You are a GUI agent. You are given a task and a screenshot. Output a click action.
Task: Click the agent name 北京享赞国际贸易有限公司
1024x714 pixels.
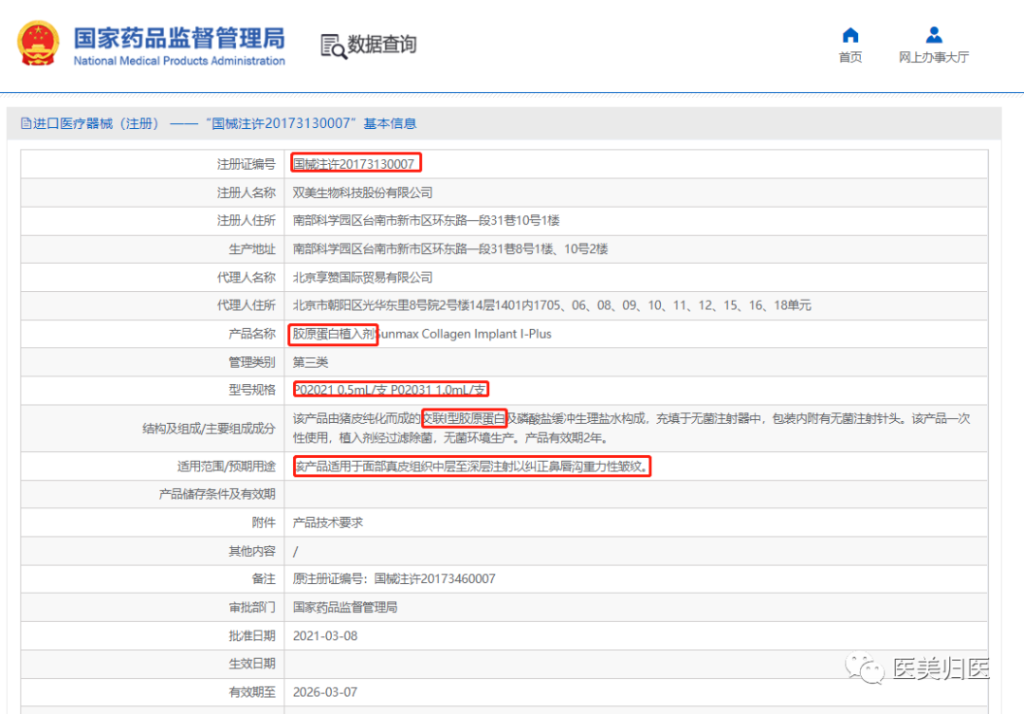(x=362, y=277)
